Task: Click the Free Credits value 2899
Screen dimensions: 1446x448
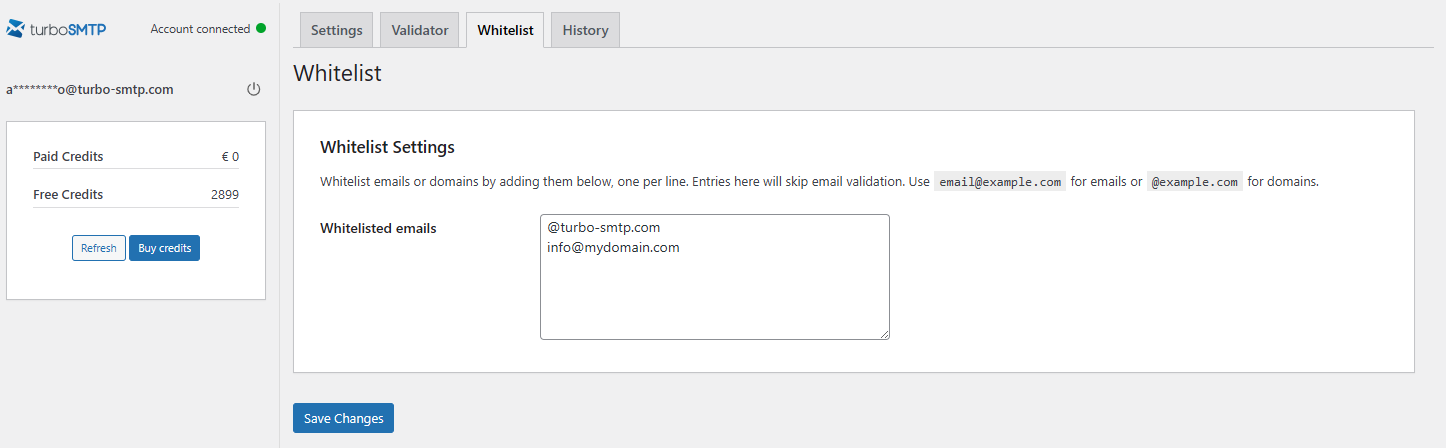Action: (225, 195)
